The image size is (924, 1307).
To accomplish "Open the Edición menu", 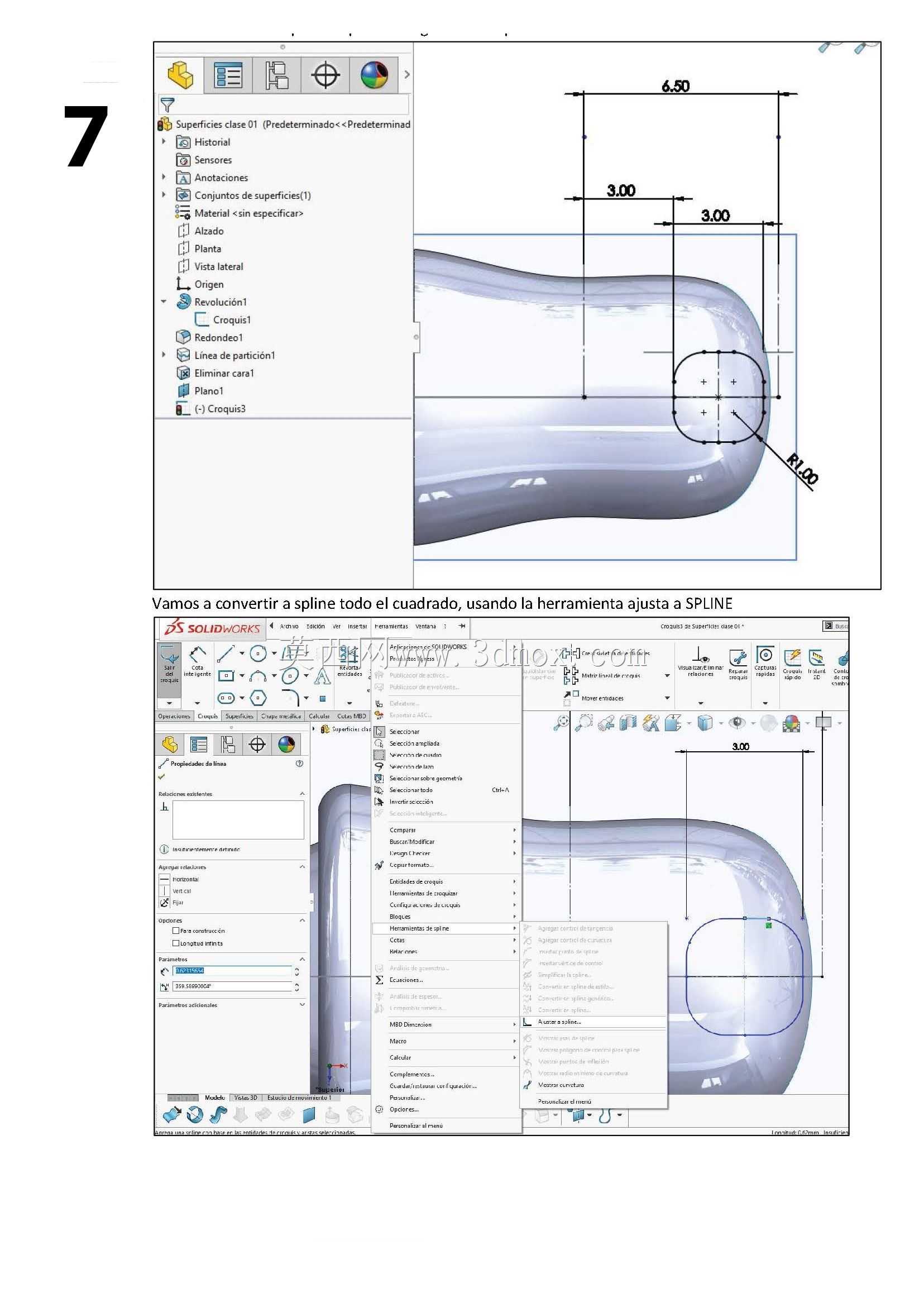I will 316,626.
